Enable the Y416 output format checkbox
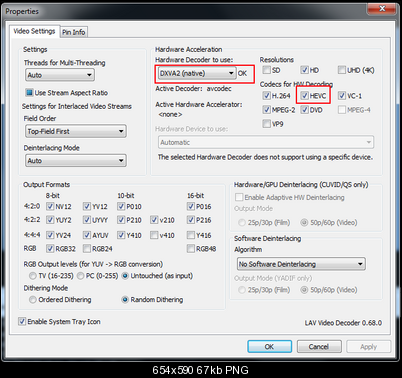402x378 pixels. 191,235
